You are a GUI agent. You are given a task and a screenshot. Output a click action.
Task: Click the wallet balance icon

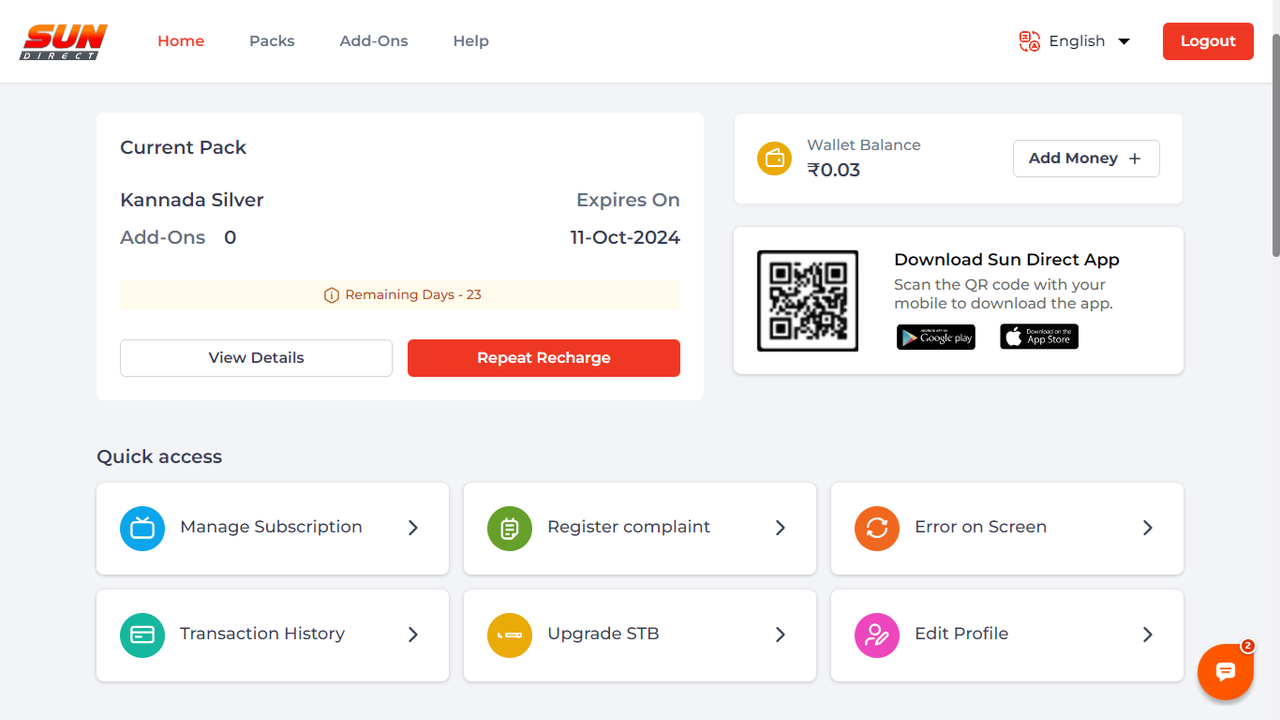[774, 158]
